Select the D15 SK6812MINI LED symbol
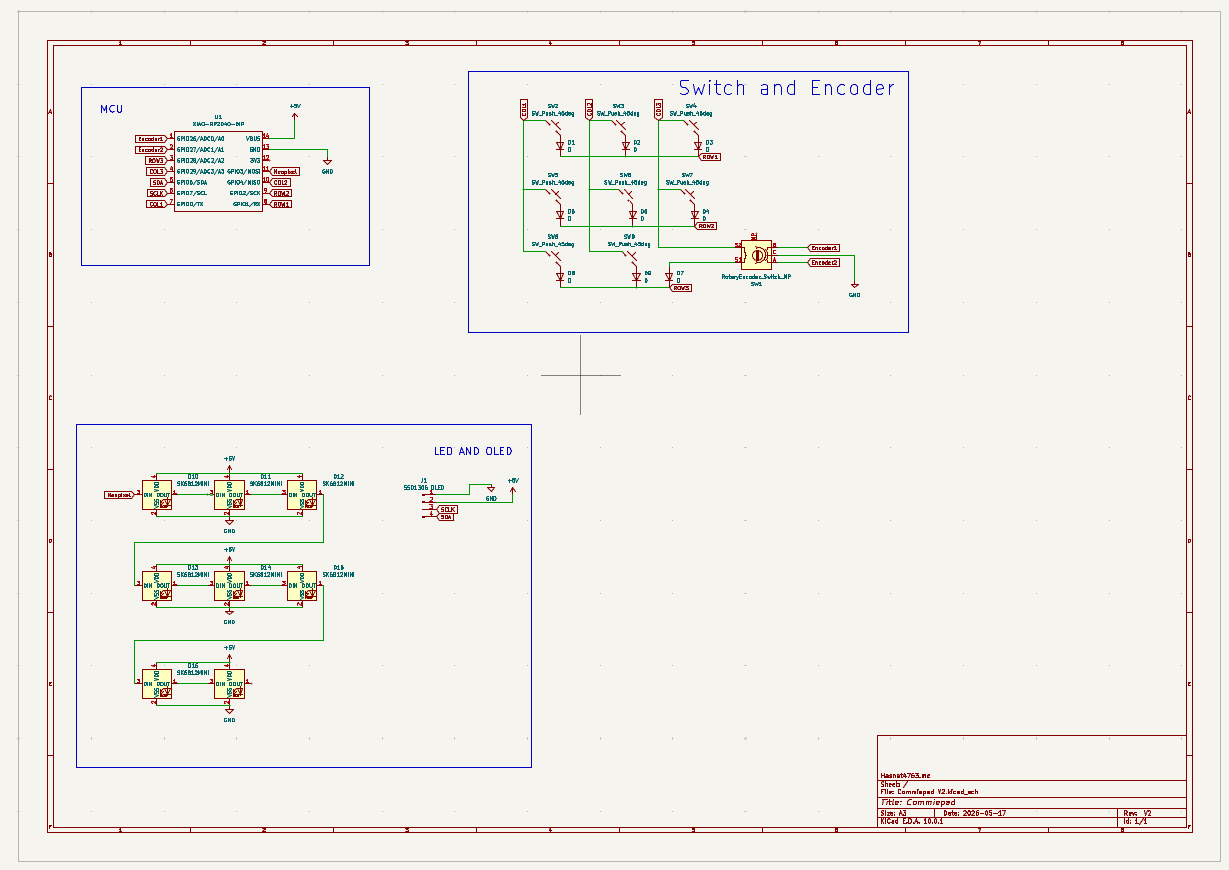The image size is (1229, 870). [302, 585]
